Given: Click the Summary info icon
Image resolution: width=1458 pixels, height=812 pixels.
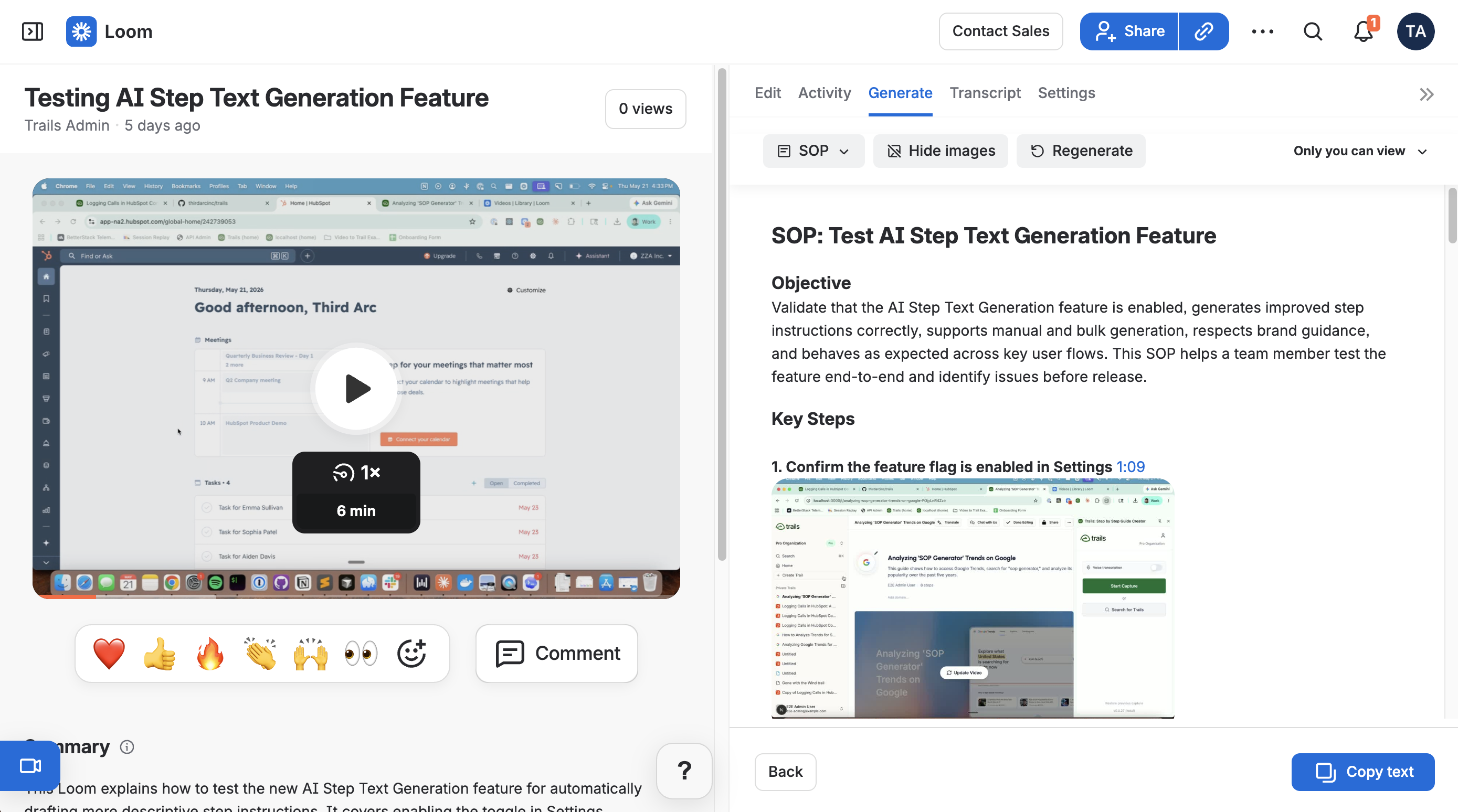Looking at the screenshot, I should tap(127, 747).
